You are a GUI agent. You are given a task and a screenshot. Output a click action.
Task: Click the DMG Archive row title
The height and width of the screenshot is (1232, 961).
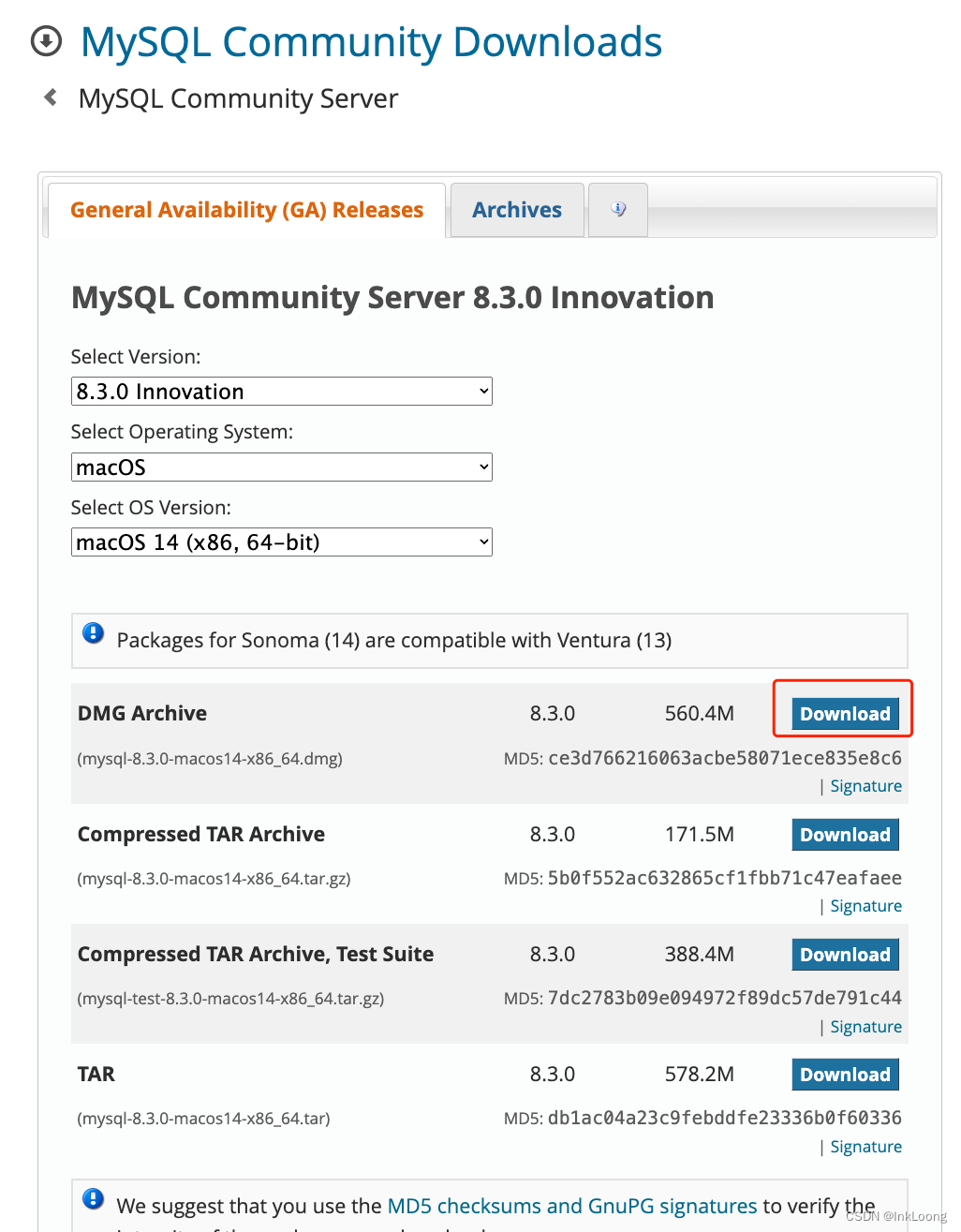142,714
